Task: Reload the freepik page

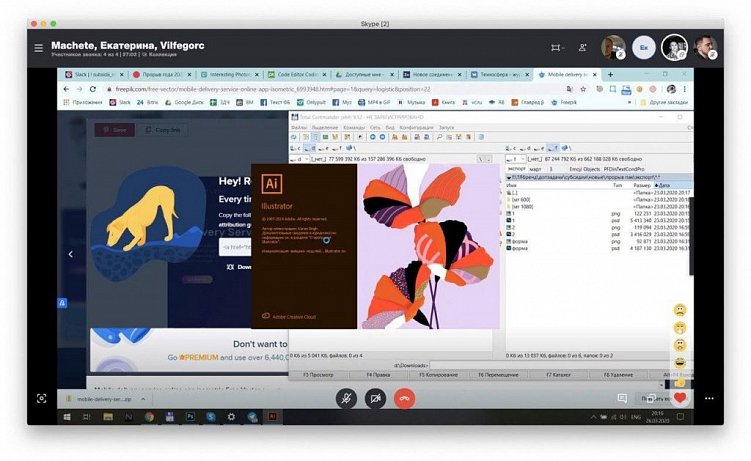Action: [93, 89]
